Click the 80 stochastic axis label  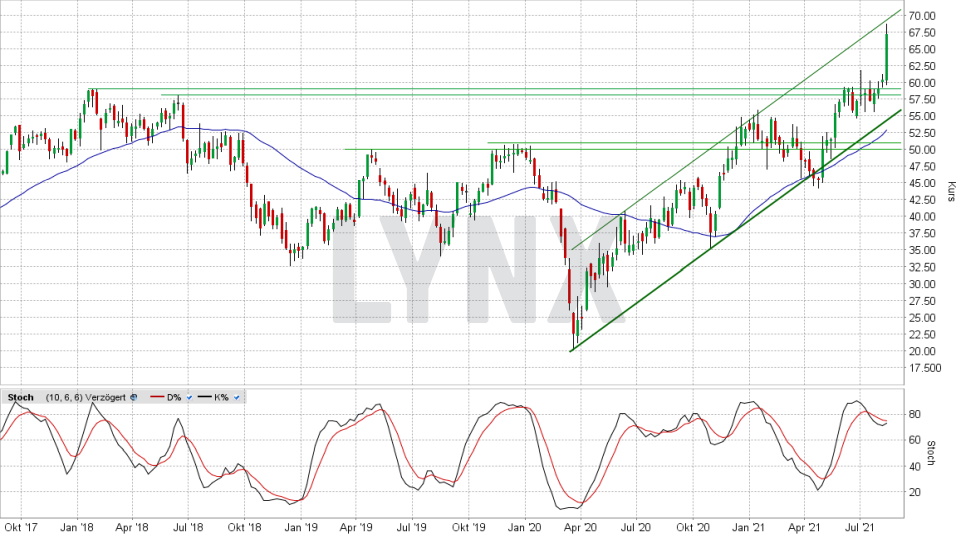[915, 414]
